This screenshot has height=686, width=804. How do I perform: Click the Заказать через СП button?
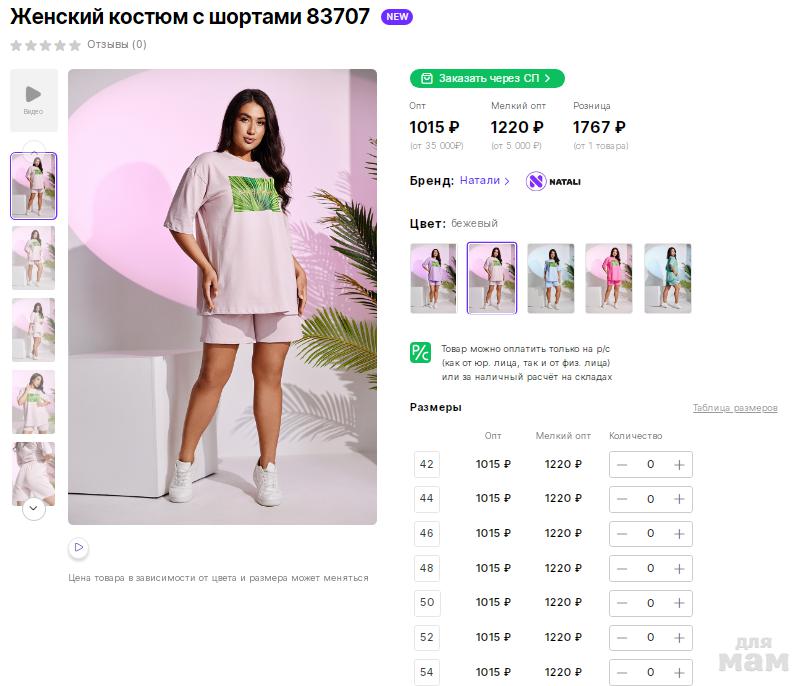coord(487,78)
